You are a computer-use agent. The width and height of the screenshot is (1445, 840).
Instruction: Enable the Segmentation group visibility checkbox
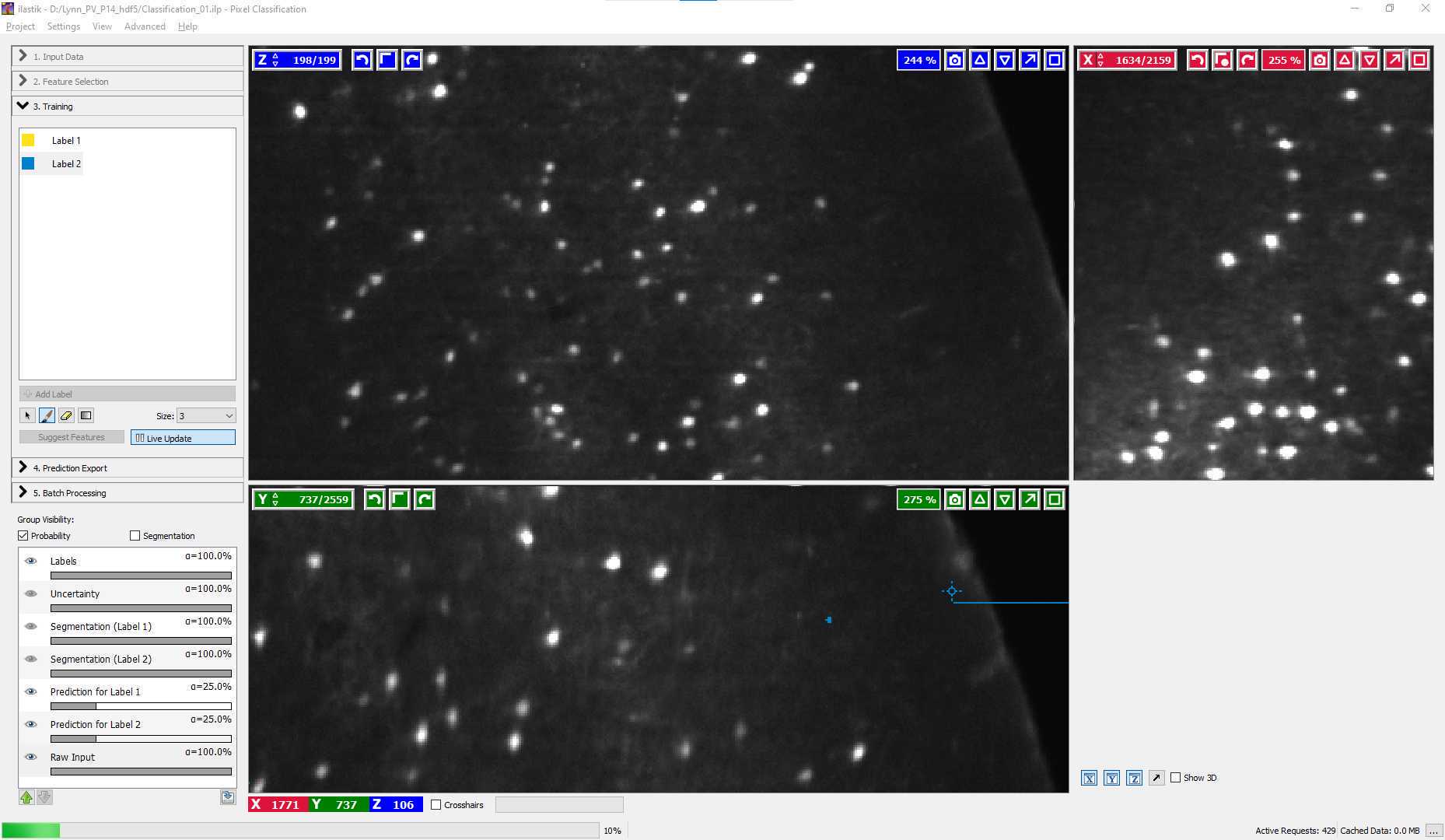tap(135, 536)
